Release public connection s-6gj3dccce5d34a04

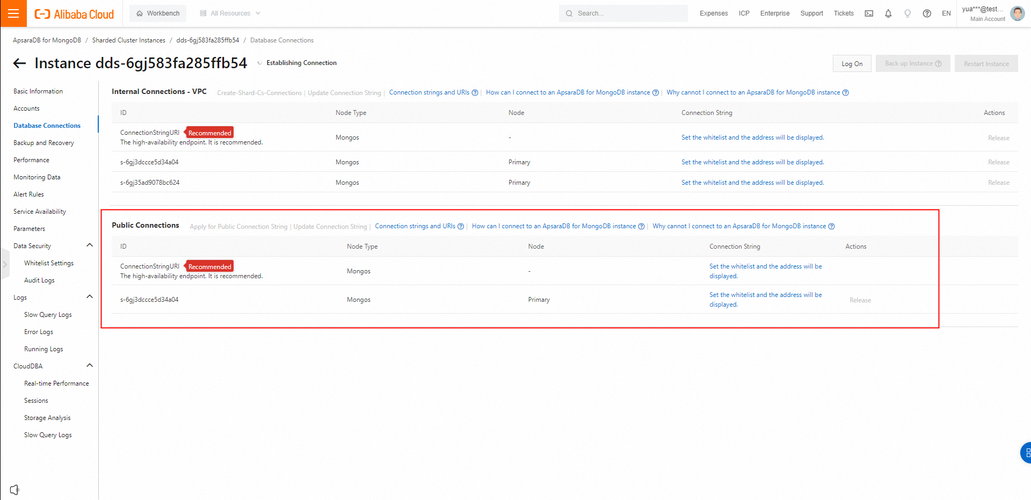pyautogui.click(x=860, y=300)
